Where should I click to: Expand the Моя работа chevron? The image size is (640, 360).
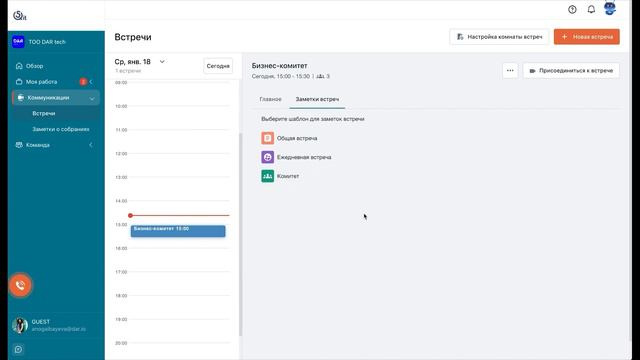pyautogui.click(x=91, y=82)
